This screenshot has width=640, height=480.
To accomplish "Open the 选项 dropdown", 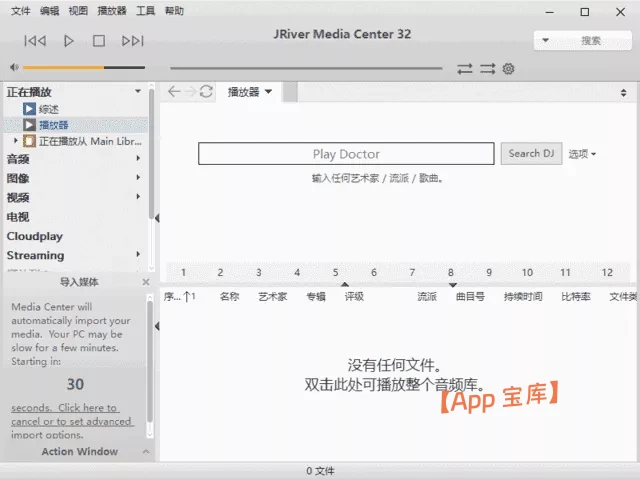I will click(x=582, y=154).
